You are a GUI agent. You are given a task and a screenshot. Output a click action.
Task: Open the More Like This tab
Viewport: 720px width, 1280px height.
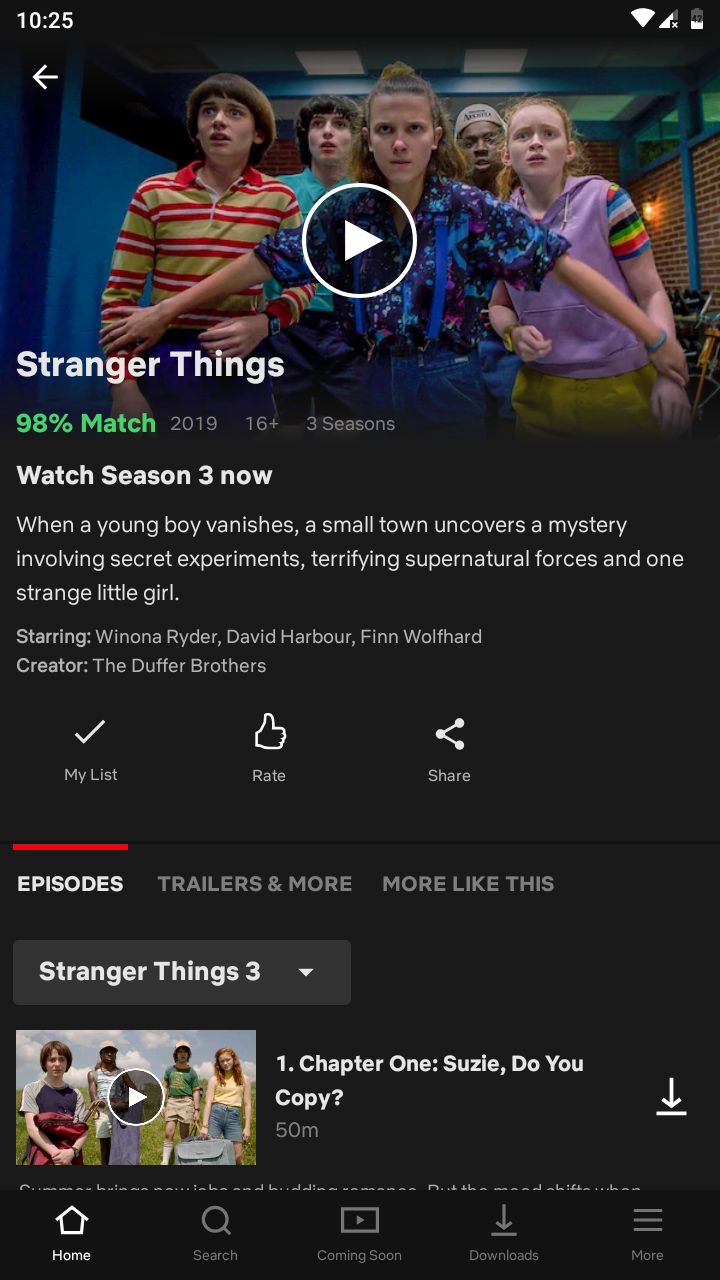tap(468, 884)
